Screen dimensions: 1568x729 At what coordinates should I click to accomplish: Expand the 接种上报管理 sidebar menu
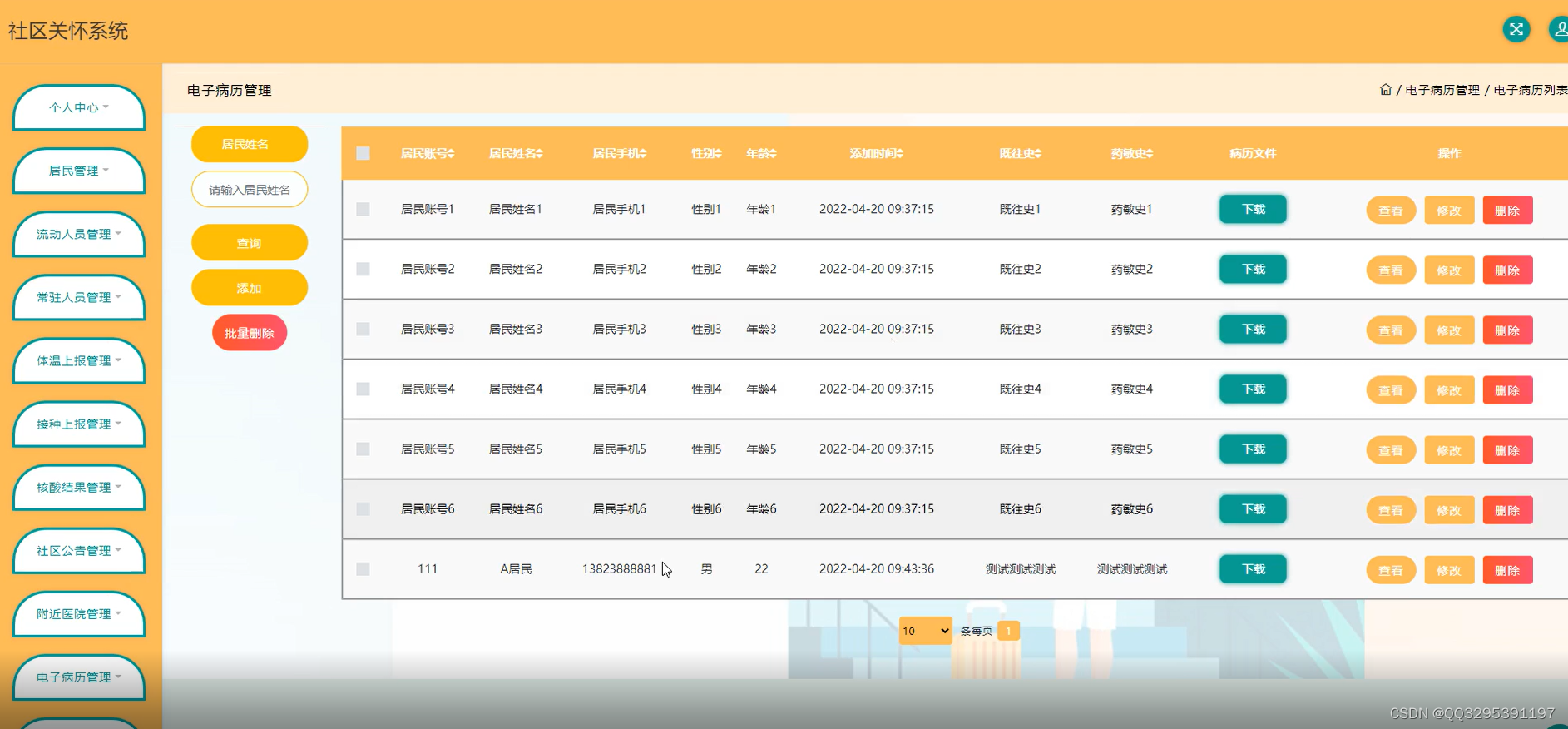[79, 424]
